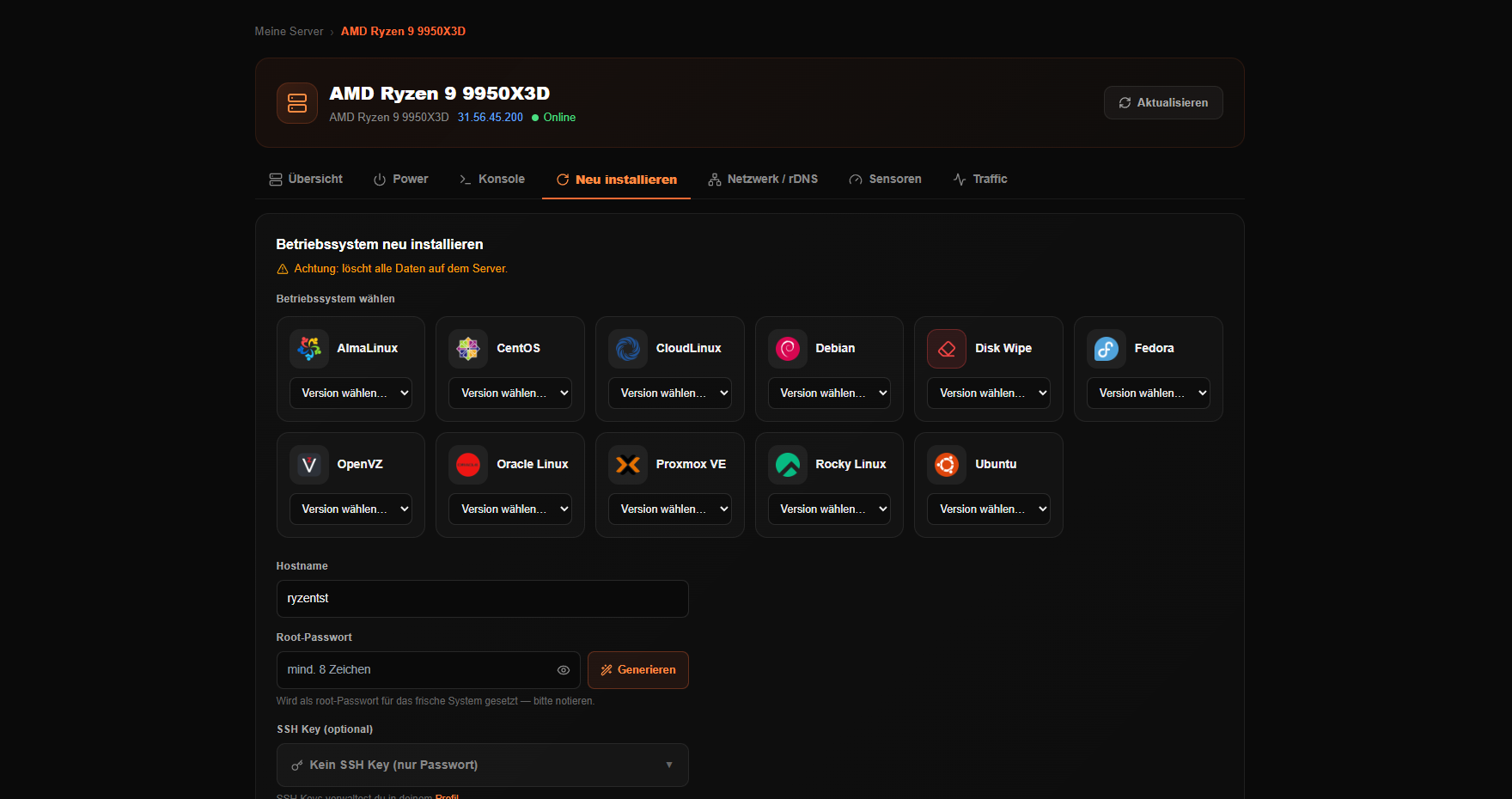The width and height of the screenshot is (1512, 799).
Task: Select the Neu installieren tab
Action: (617, 179)
